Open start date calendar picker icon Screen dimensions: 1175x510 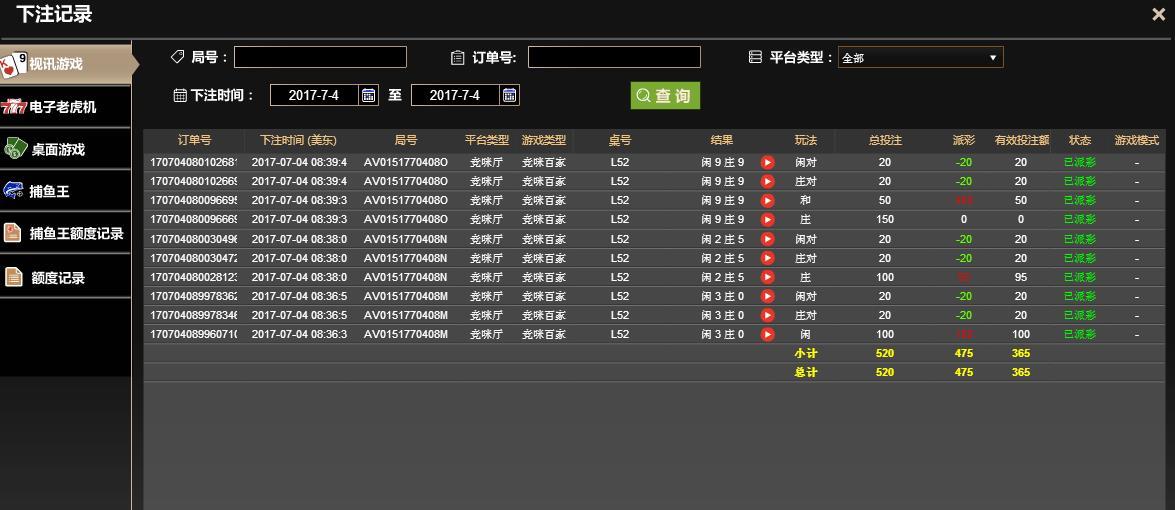369,95
